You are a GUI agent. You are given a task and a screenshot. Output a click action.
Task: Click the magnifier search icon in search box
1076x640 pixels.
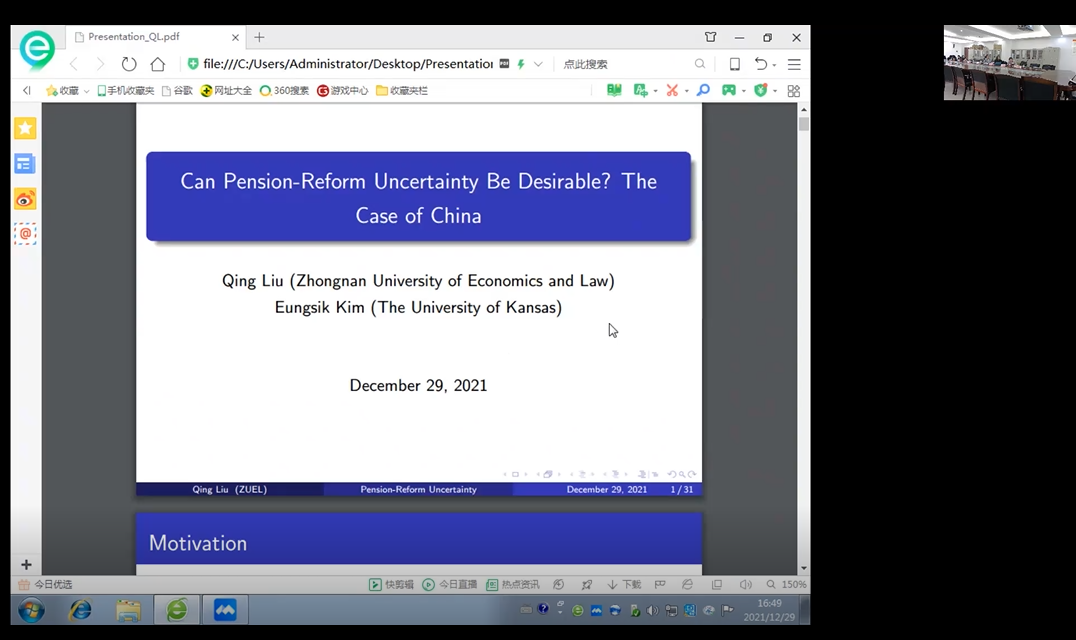pos(700,64)
